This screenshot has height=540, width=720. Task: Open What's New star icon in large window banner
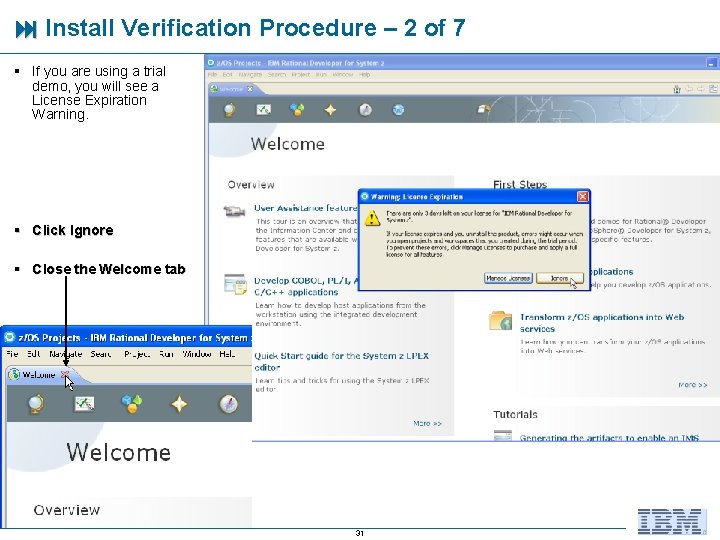coord(331,110)
